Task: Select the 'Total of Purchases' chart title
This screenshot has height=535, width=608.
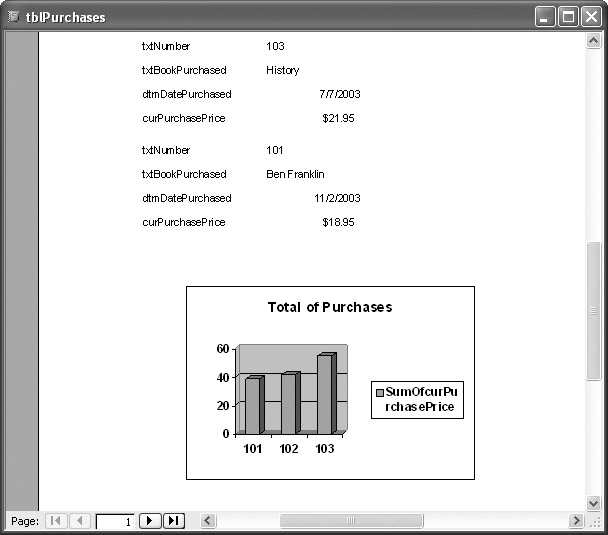Action: click(x=329, y=307)
